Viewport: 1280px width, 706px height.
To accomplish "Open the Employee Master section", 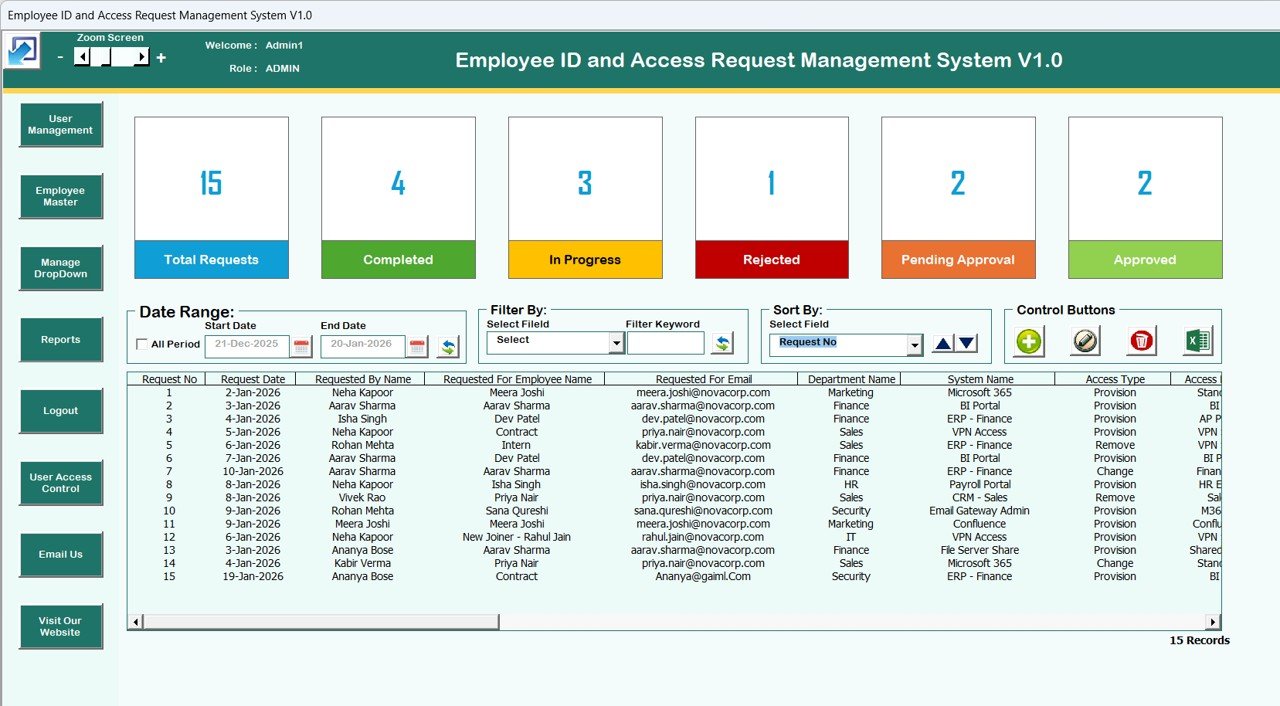I will tap(63, 195).
